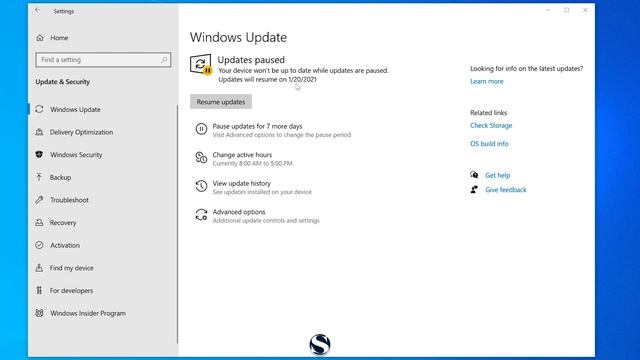This screenshot has width=640, height=360.
Task: Click the back arrow in Settings
Action: (x=37, y=11)
